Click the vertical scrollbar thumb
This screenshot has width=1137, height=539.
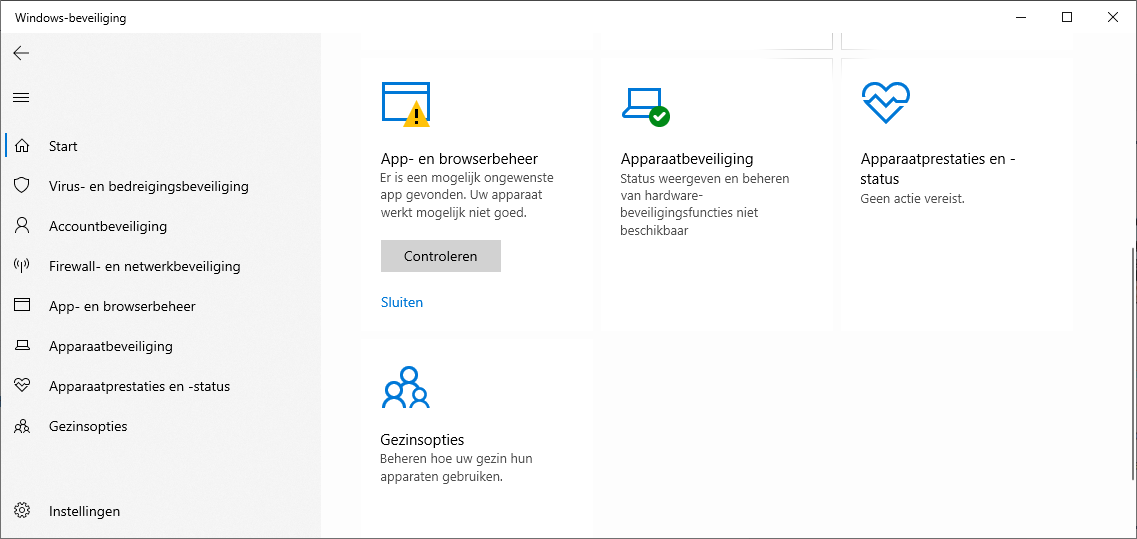[1133, 363]
